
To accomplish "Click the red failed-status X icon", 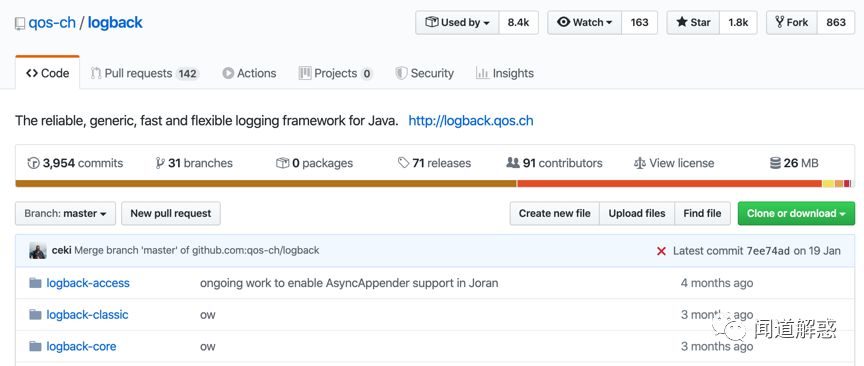I will [x=661, y=251].
